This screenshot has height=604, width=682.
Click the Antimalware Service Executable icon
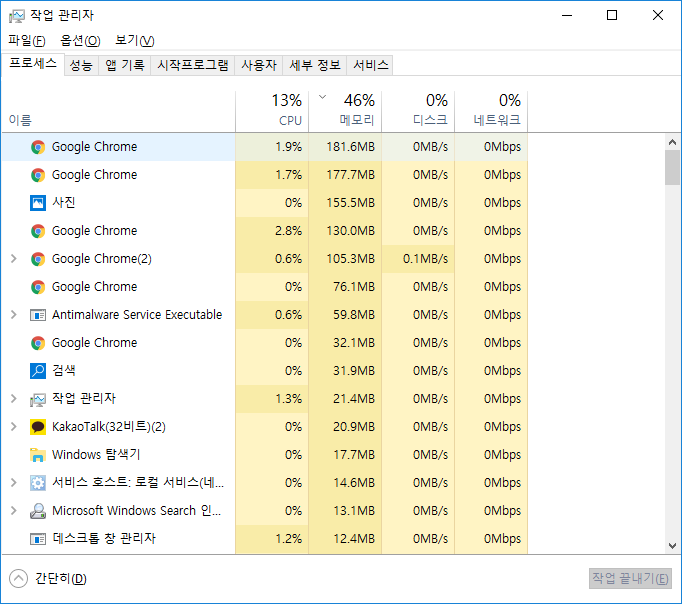tap(38, 315)
